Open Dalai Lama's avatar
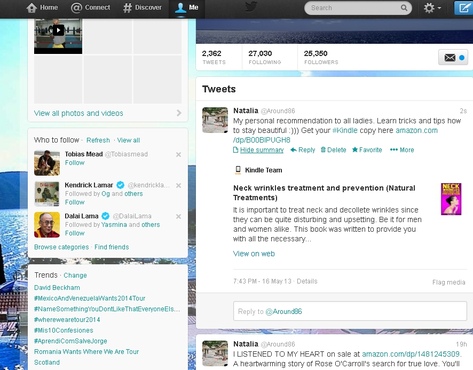Viewport: 473px width, 370px height. [x=47, y=225]
